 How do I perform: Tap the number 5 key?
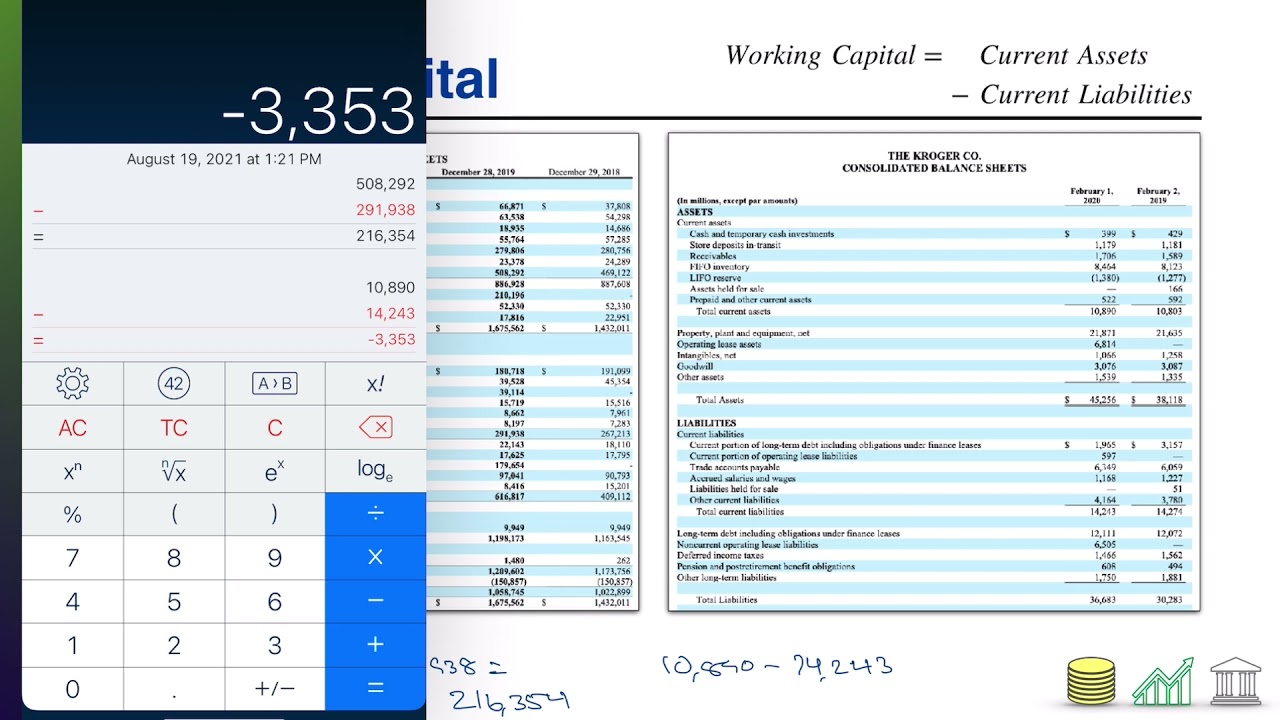(x=174, y=601)
